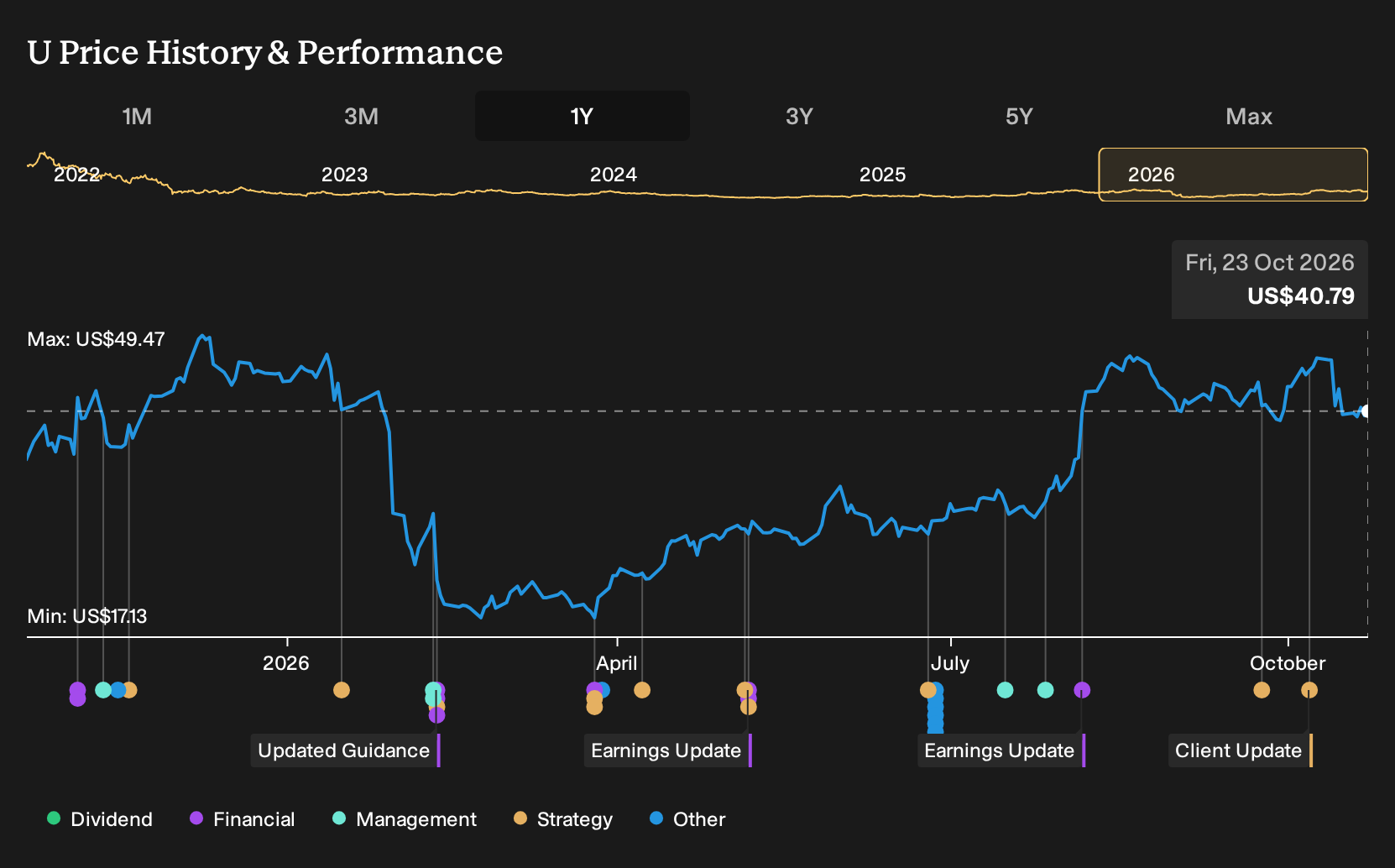The image size is (1395, 868).
Task: Click orange Strategy marker between 2026 and Updated Guidance
Action: click(x=342, y=690)
